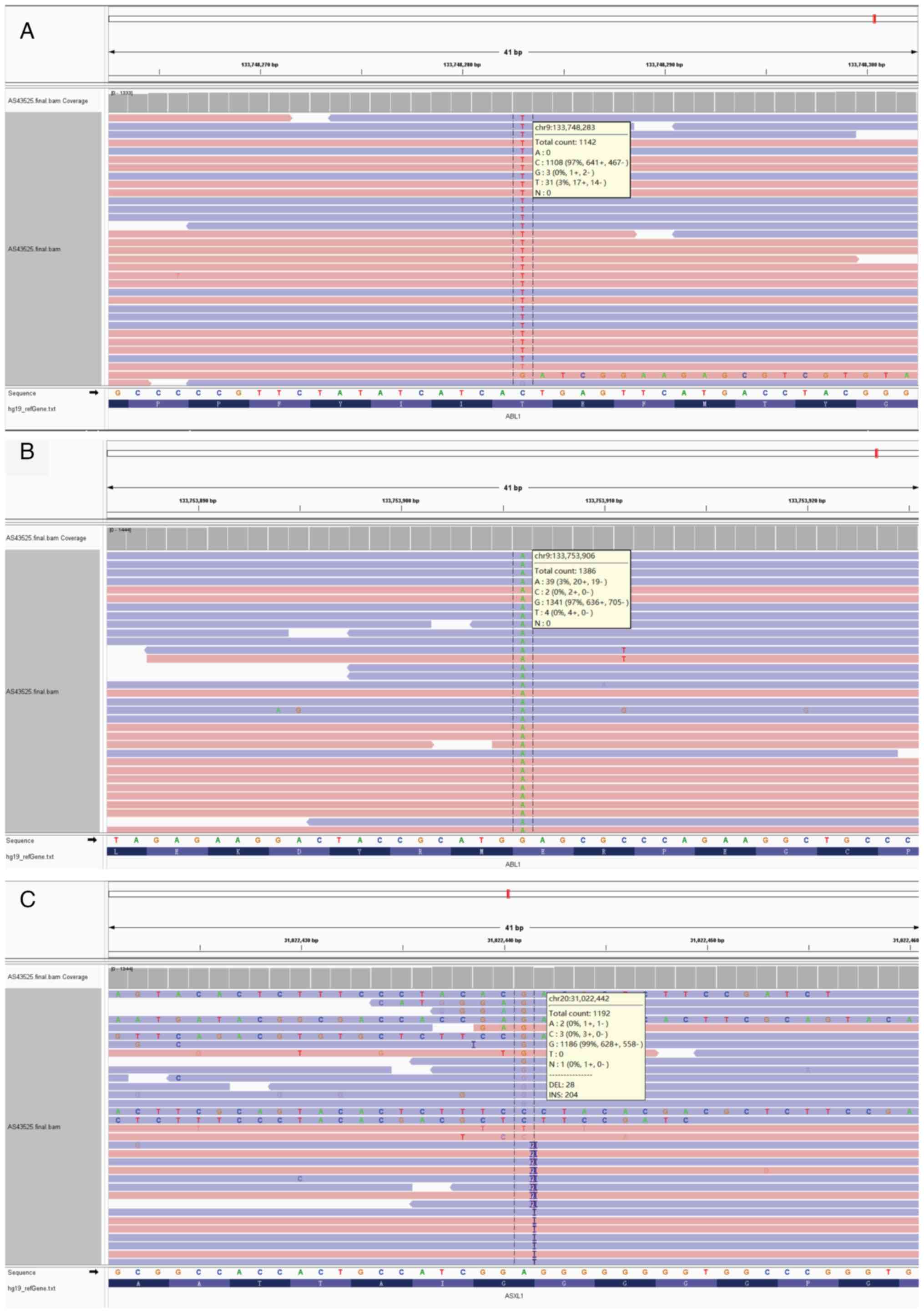Click the Sequence strand arrow in panel A
The image size is (924, 1313).
93,393
